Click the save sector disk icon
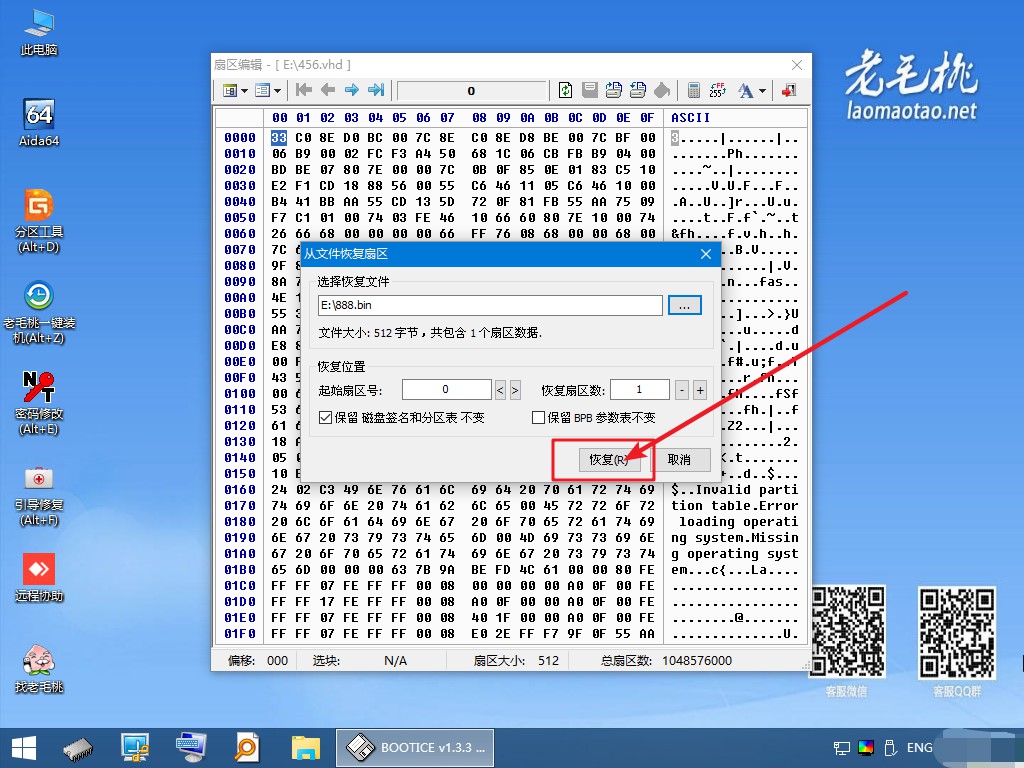Screen dimensions: 1024x768 click(x=590, y=90)
